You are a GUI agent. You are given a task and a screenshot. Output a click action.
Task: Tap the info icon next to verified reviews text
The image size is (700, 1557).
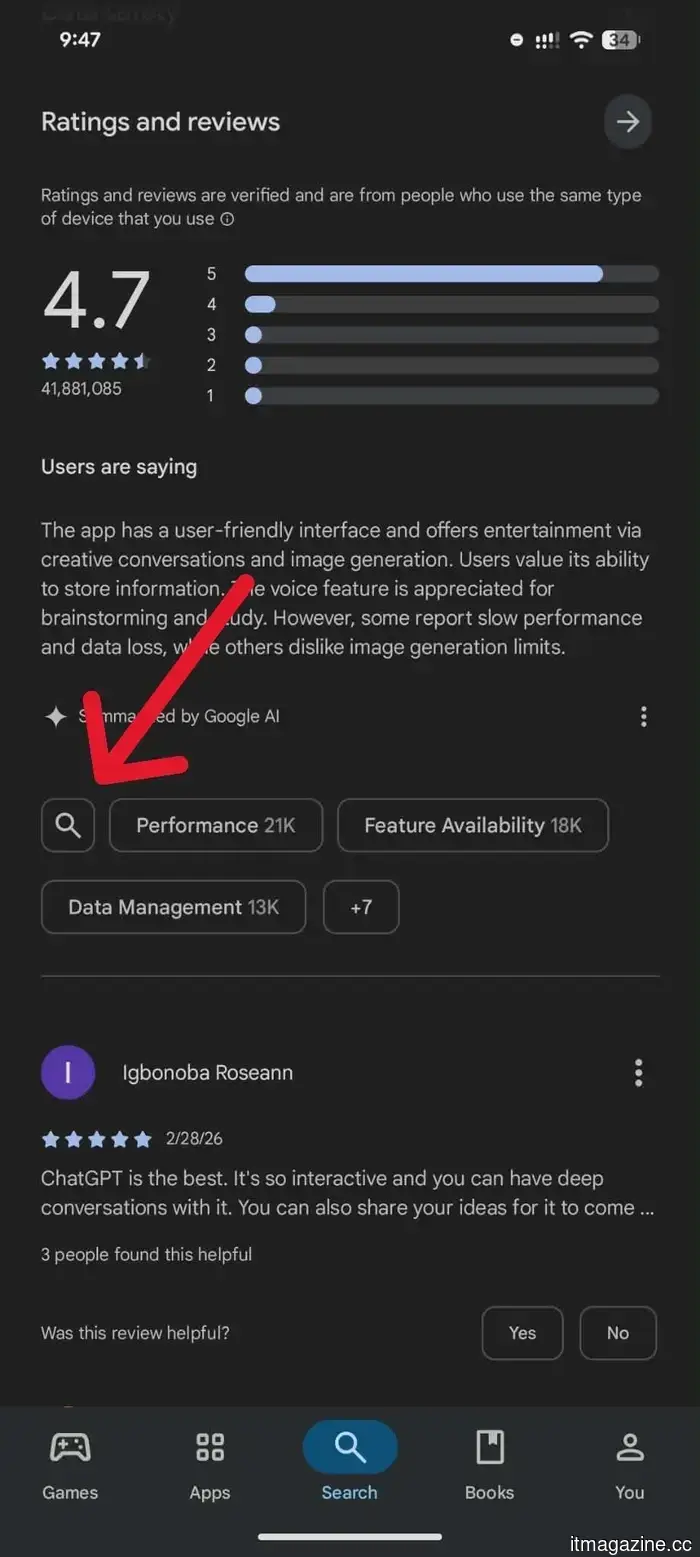tap(229, 218)
